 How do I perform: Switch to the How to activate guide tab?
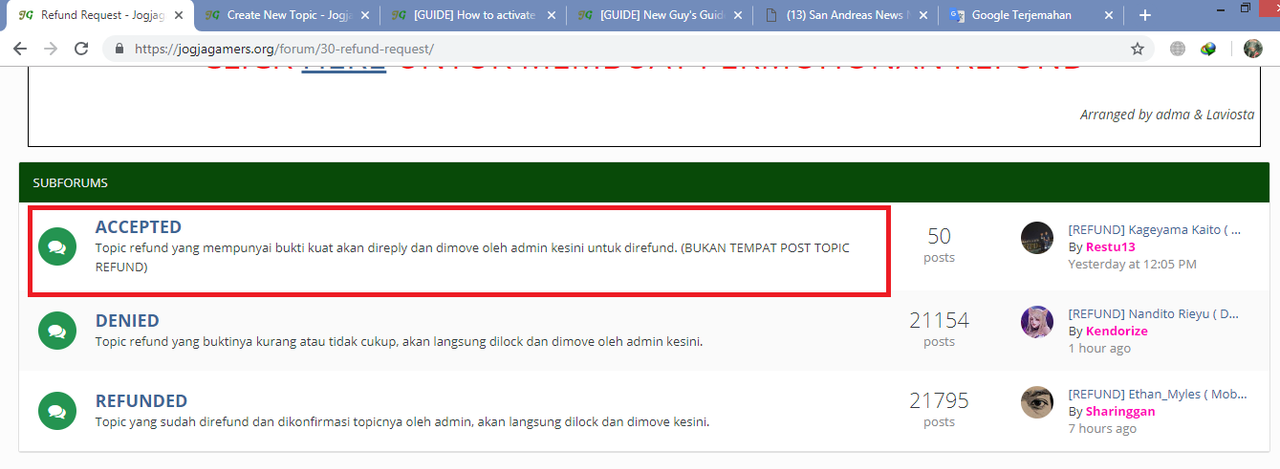click(x=471, y=15)
